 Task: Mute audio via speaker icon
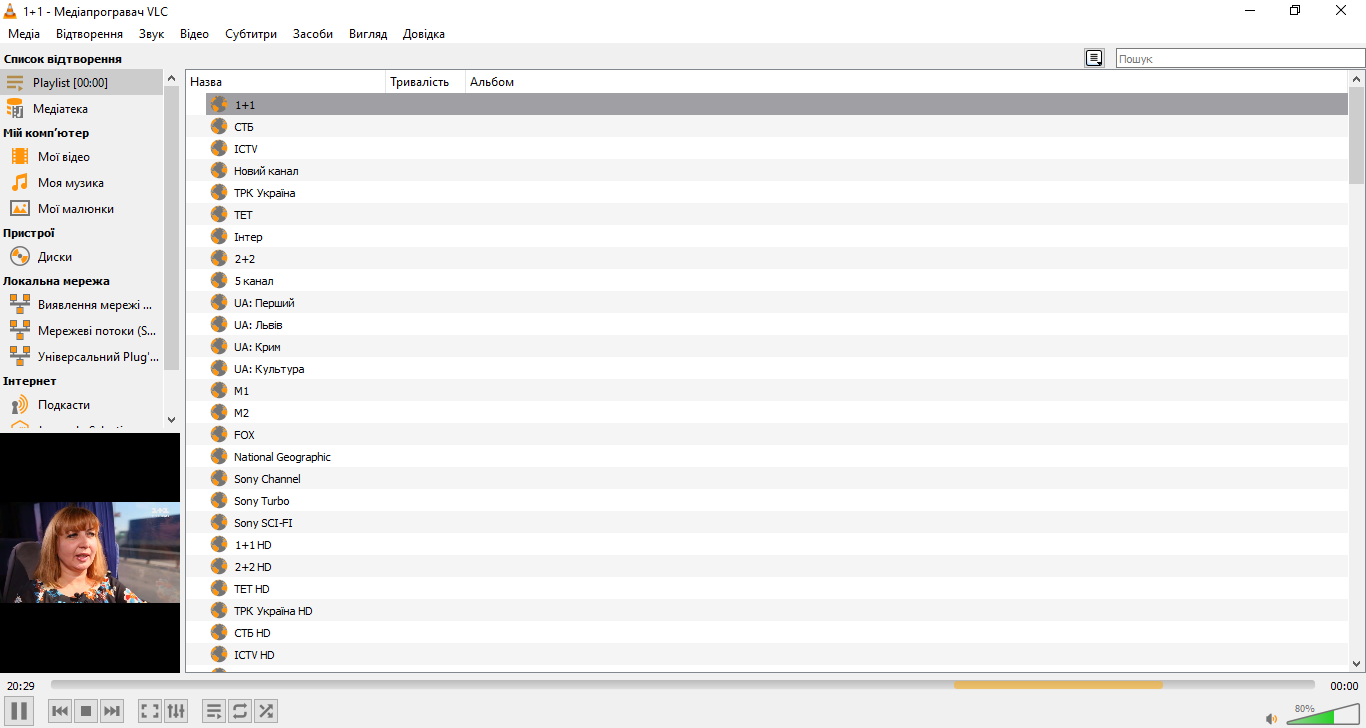pyautogui.click(x=1271, y=718)
